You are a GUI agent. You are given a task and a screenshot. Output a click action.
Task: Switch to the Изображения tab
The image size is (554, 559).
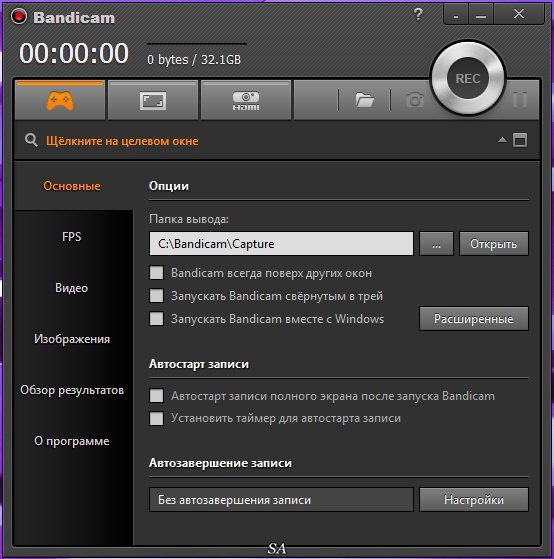72,339
